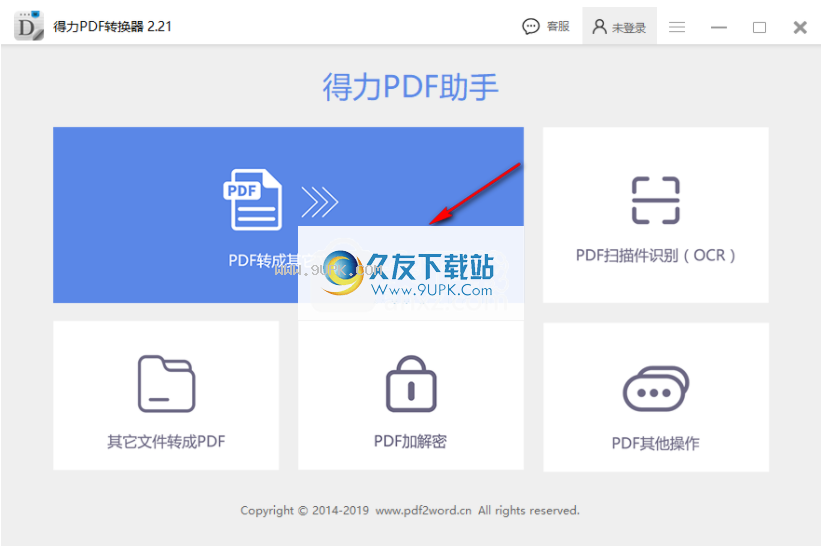The image size is (822, 546).
Task: Close the 得力PDF转换器 window
Action: pos(800,27)
